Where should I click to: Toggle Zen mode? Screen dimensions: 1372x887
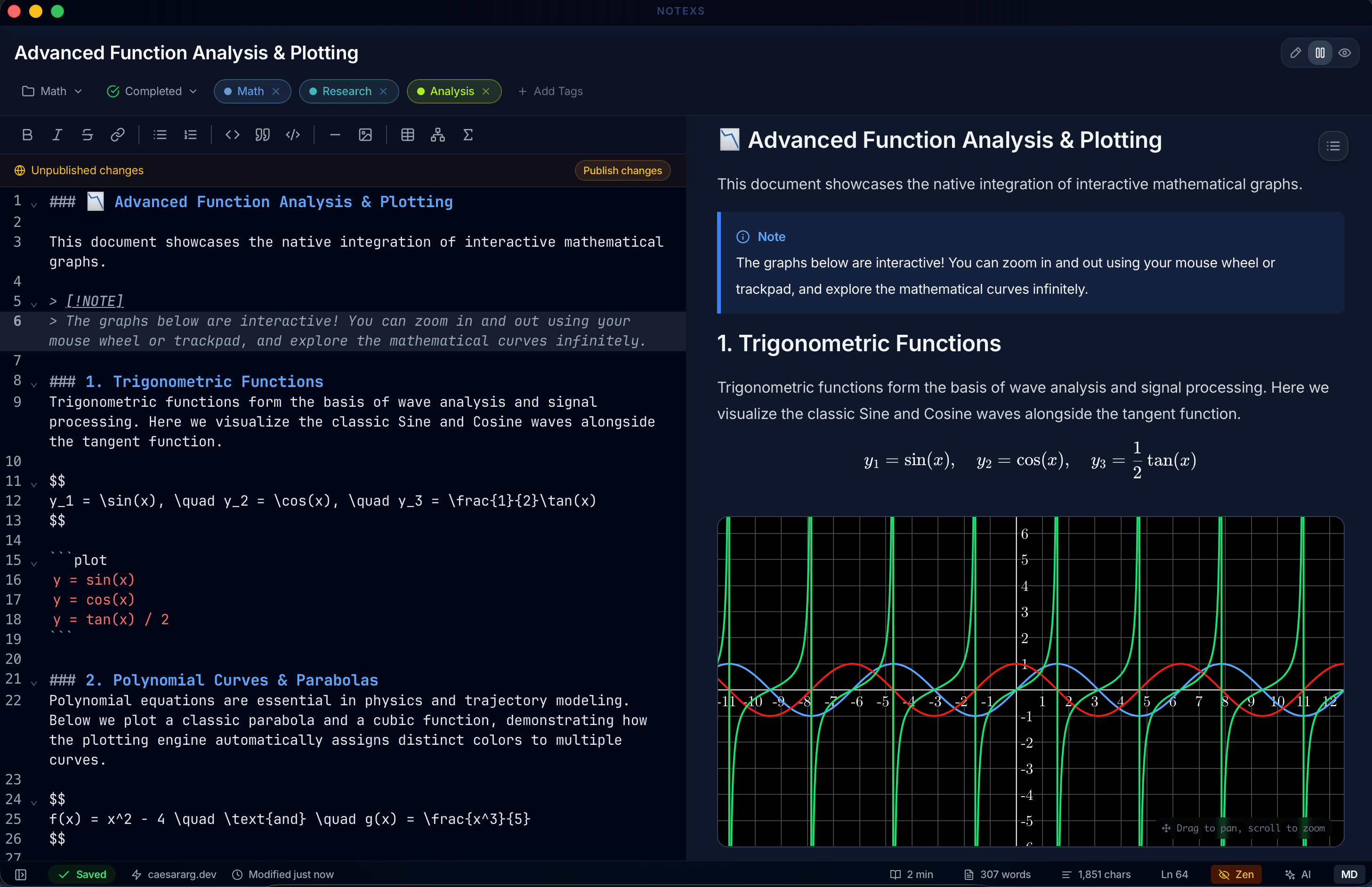coord(1236,874)
